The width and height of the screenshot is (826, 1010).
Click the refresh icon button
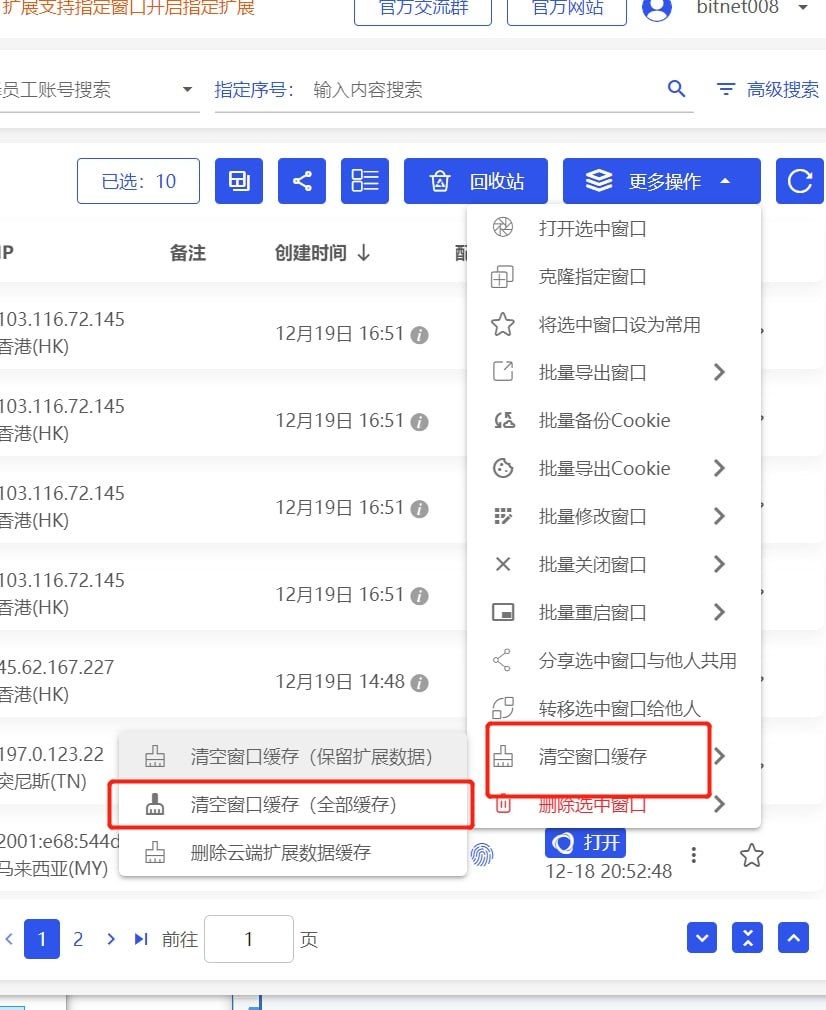[x=800, y=181]
